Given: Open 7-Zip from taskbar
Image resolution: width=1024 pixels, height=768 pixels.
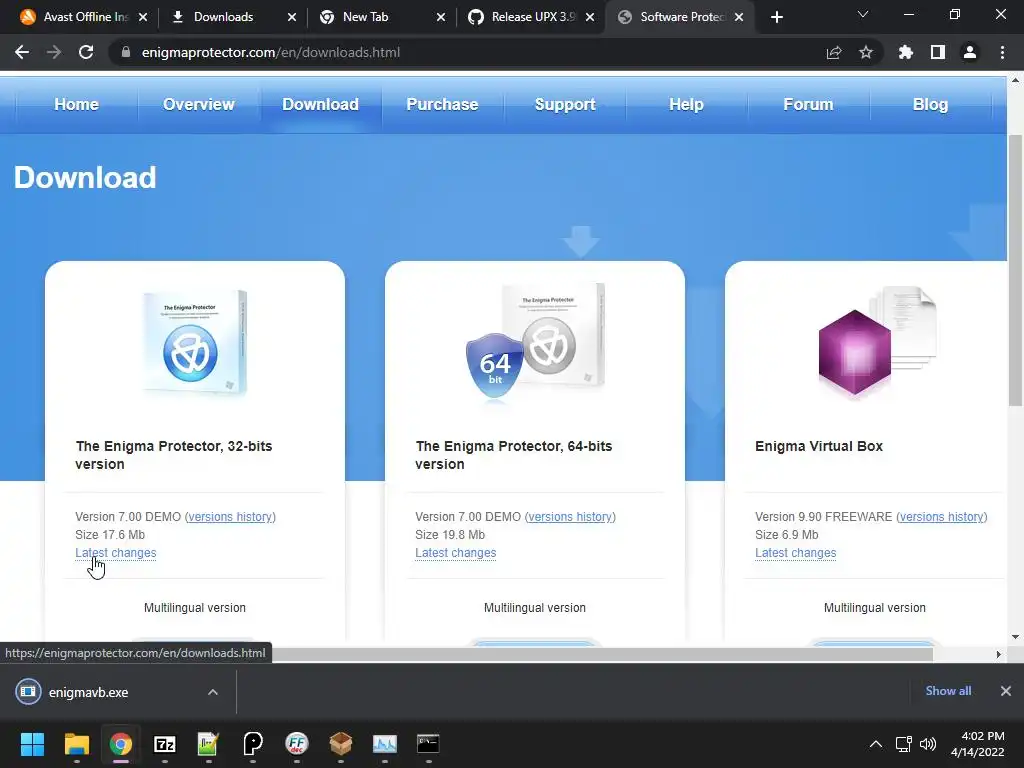Looking at the screenshot, I should tap(165, 744).
